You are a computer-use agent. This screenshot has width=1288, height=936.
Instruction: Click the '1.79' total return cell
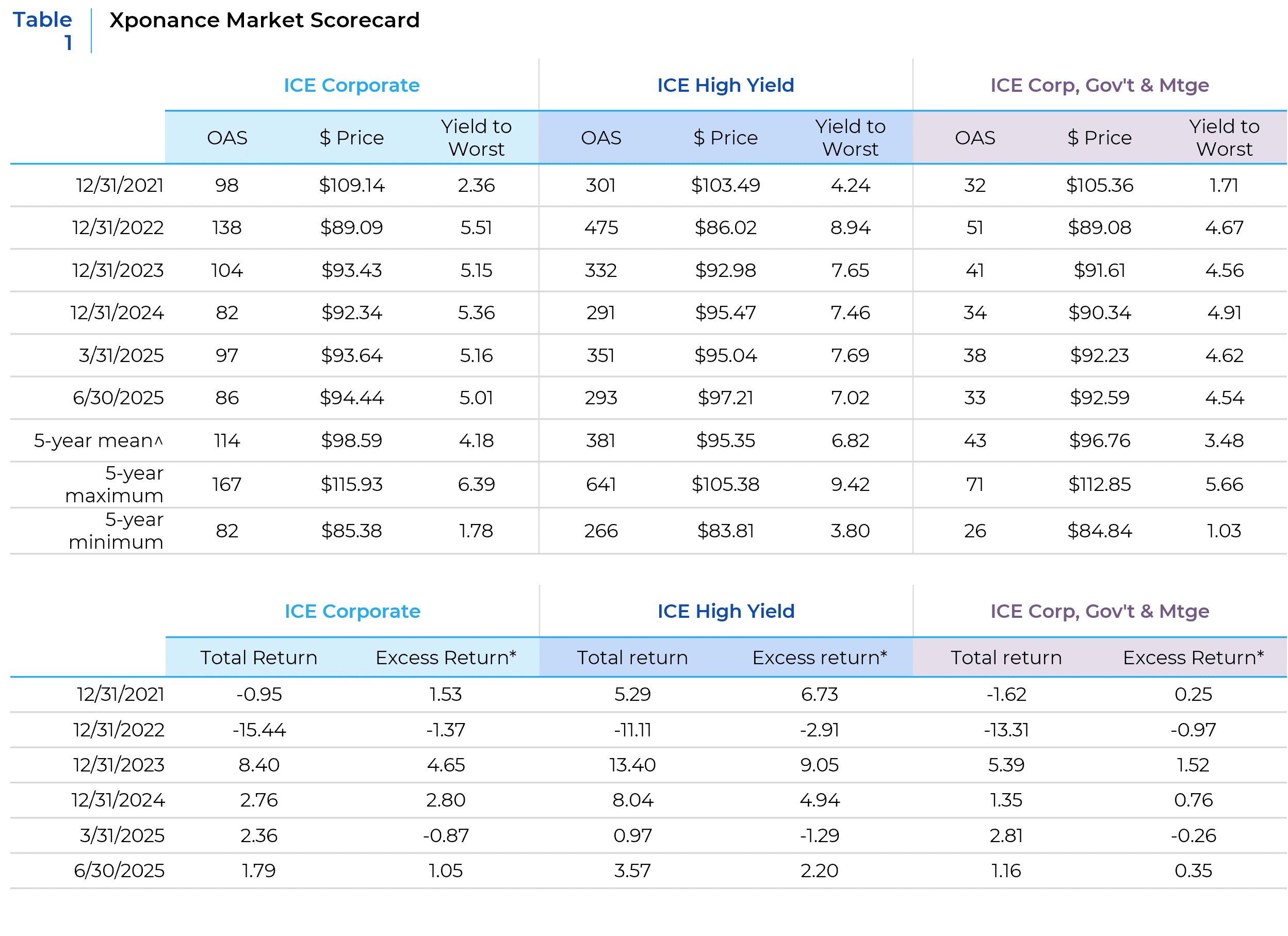pyautogui.click(x=259, y=871)
